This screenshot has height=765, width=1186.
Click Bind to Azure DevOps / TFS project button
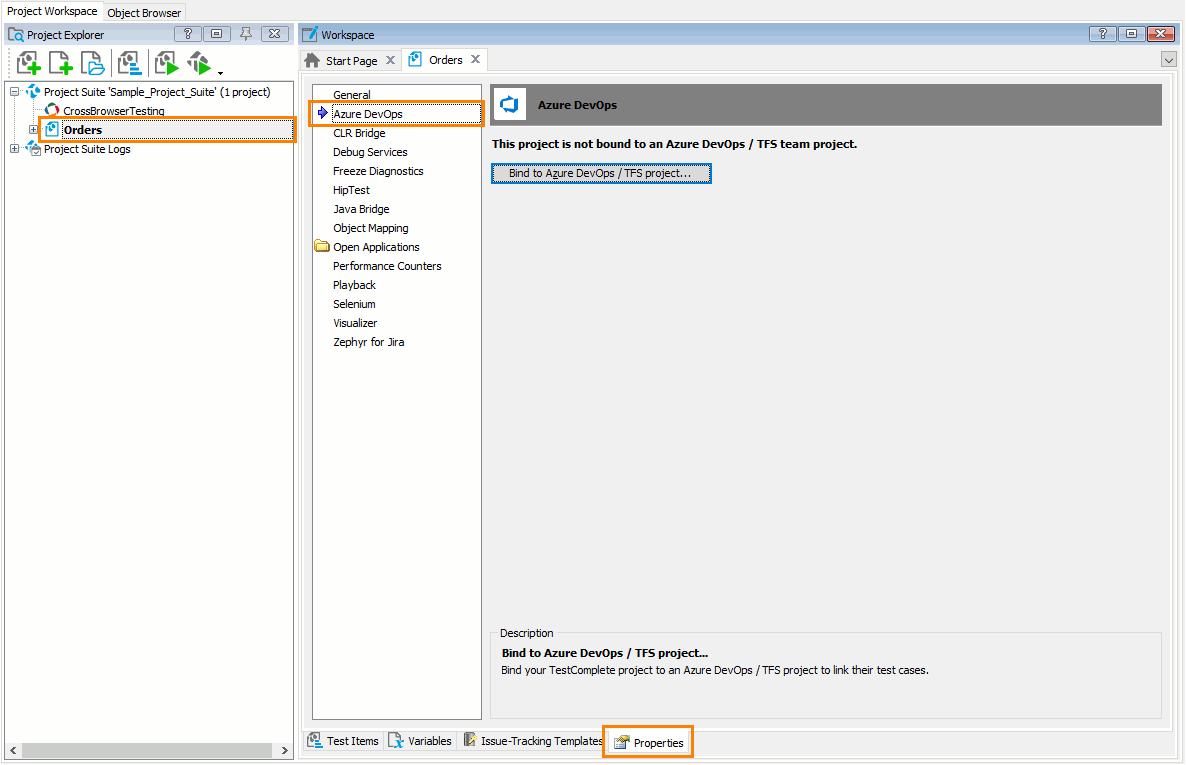point(601,173)
